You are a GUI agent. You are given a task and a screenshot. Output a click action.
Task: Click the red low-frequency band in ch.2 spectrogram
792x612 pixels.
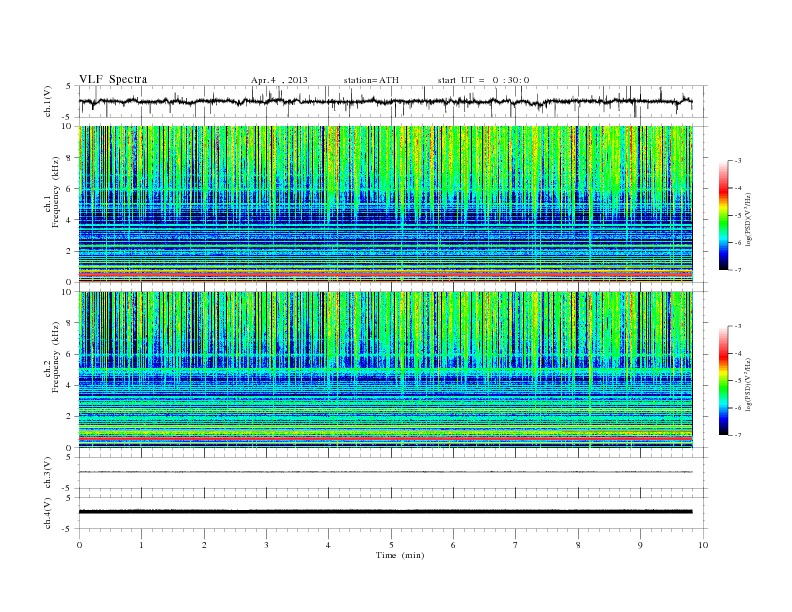pyautogui.click(x=386, y=439)
